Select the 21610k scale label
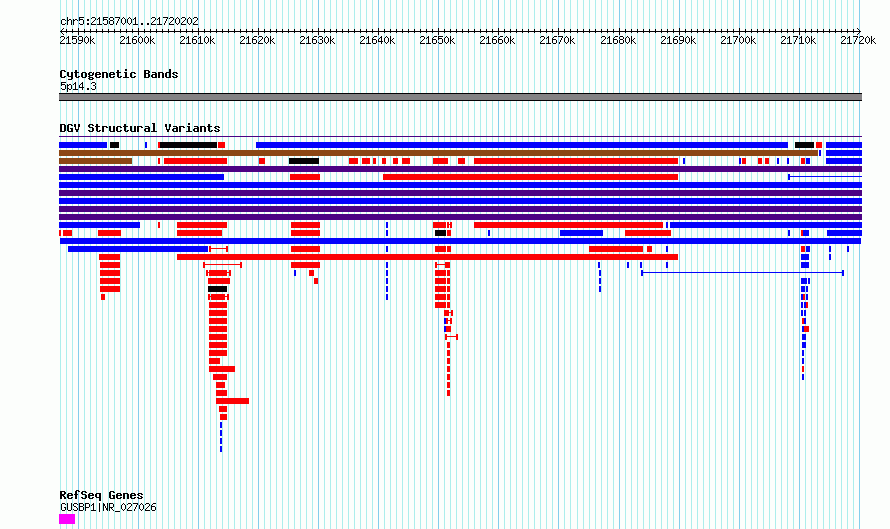 [198, 40]
